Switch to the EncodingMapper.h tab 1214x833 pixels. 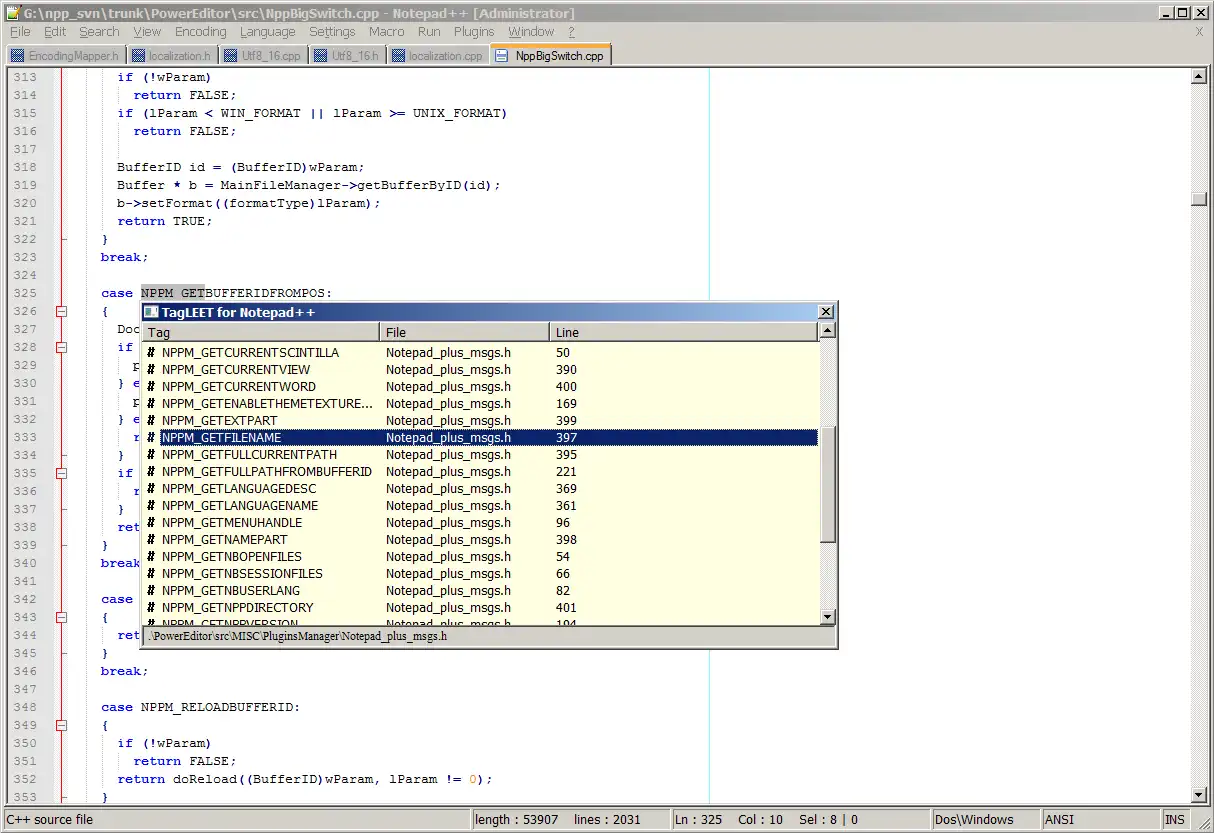point(65,56)
